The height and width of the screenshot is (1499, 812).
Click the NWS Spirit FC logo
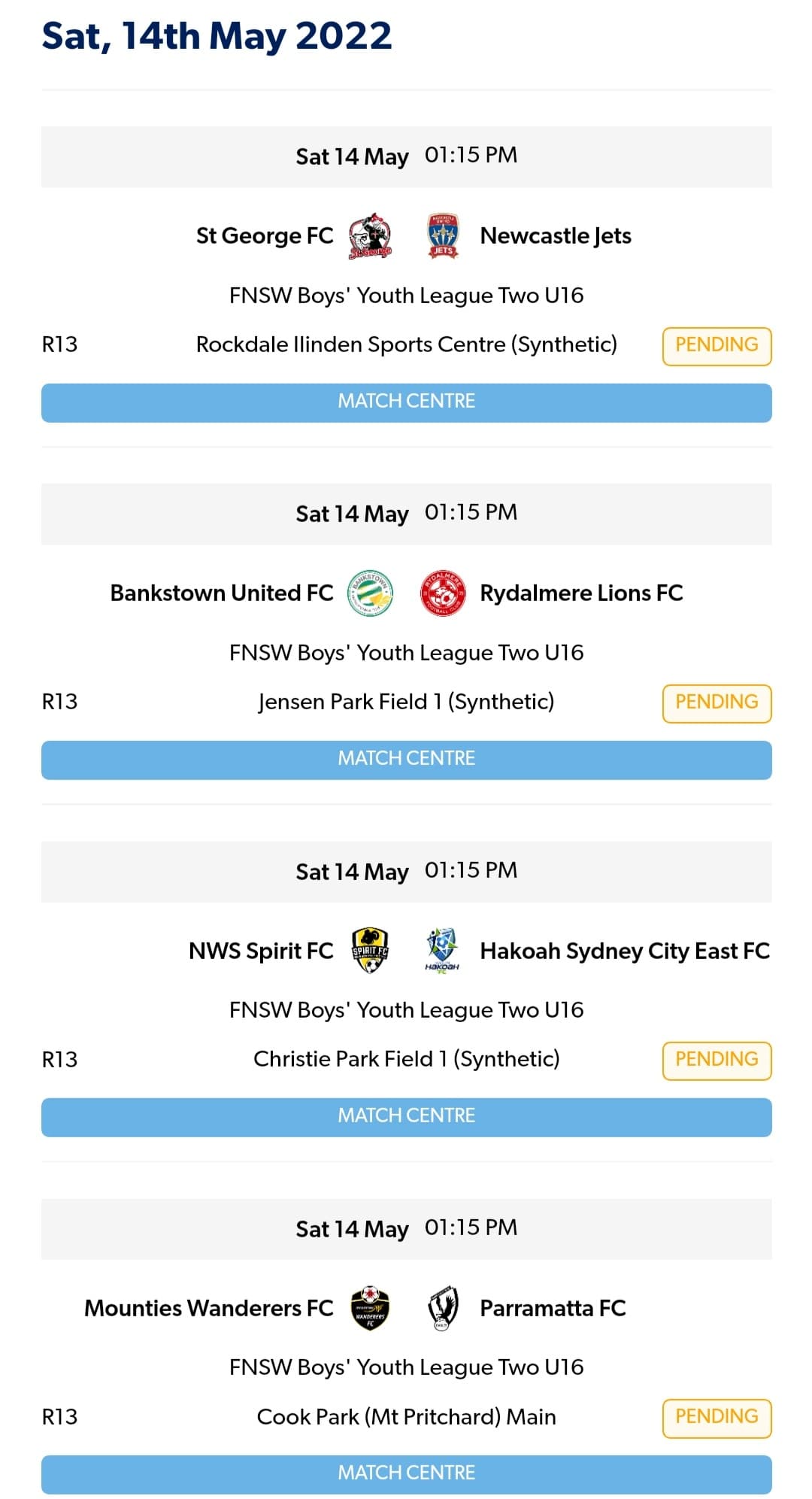click(x=370, y=950)
